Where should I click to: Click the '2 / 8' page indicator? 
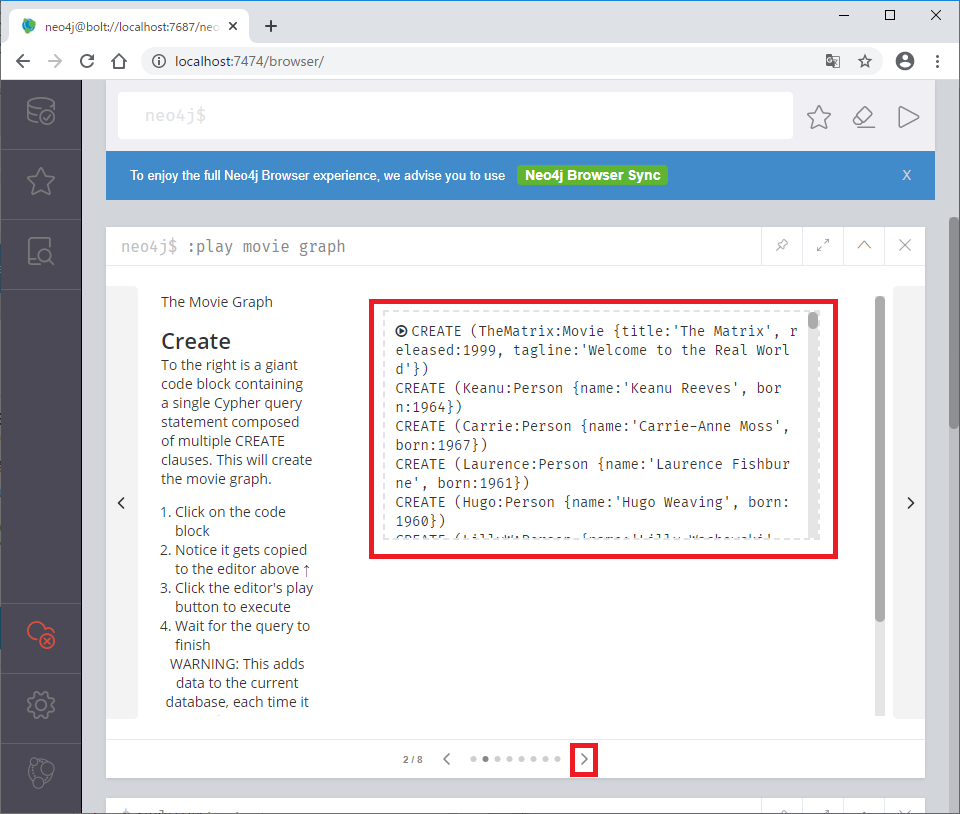pos(413,760)
